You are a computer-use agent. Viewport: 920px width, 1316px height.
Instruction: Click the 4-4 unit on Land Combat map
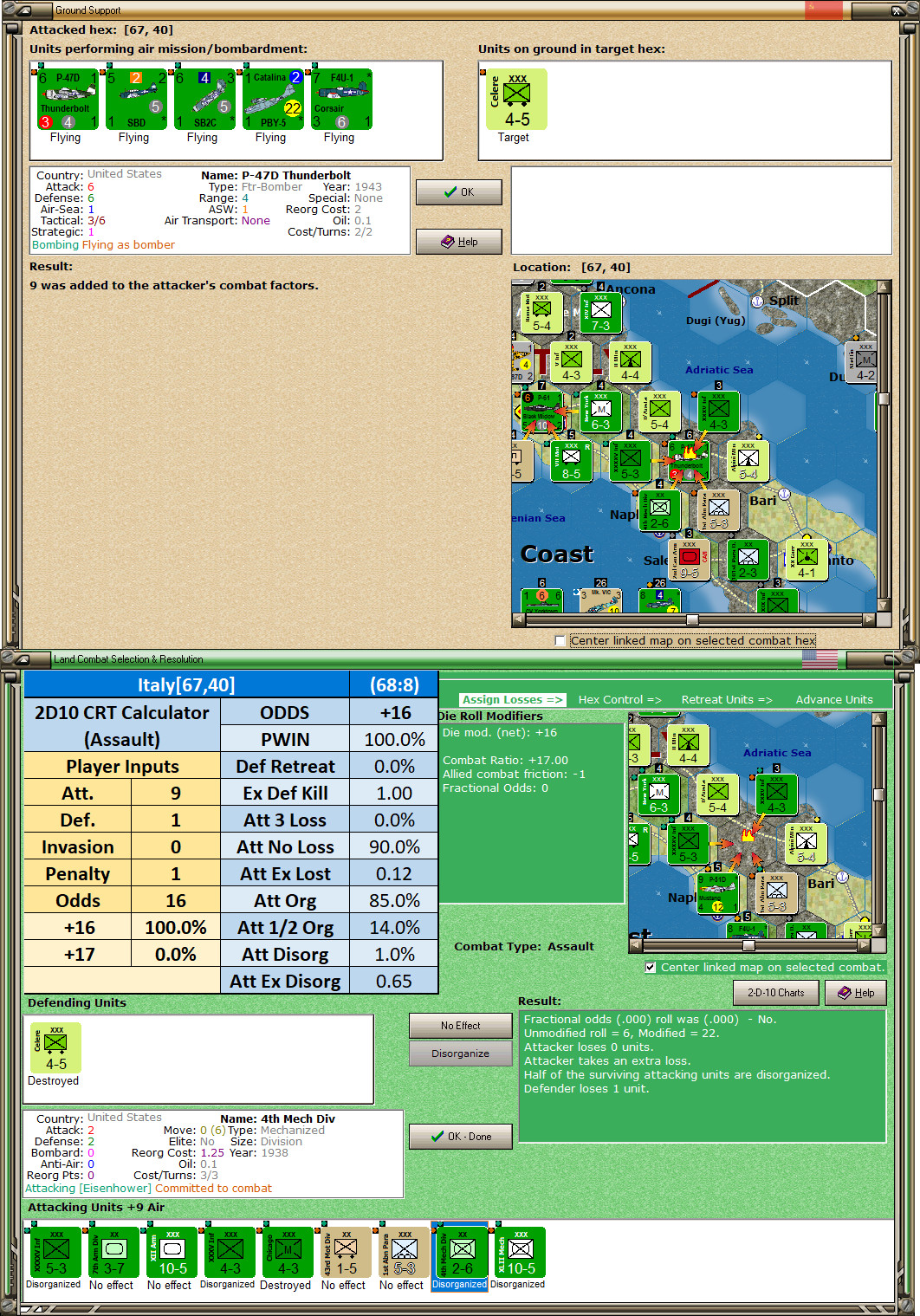coord(688,745)
